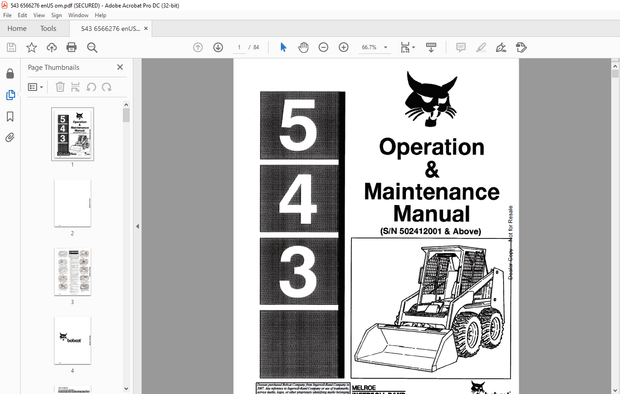This screenshot has width=620, height=394.
Task: Click the Save file icon
Action: [11, 47]
